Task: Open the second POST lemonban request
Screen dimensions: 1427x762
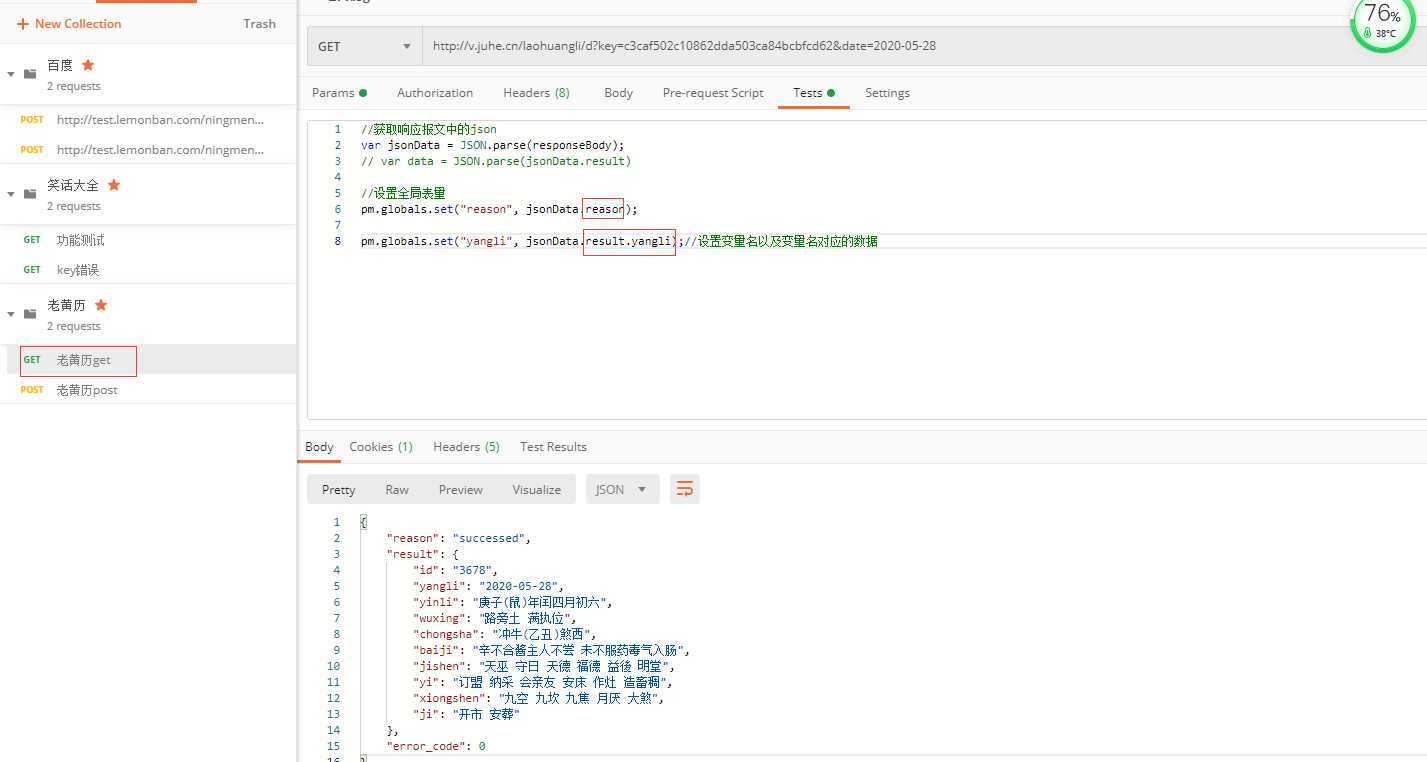Action: (x=148, y=150)
